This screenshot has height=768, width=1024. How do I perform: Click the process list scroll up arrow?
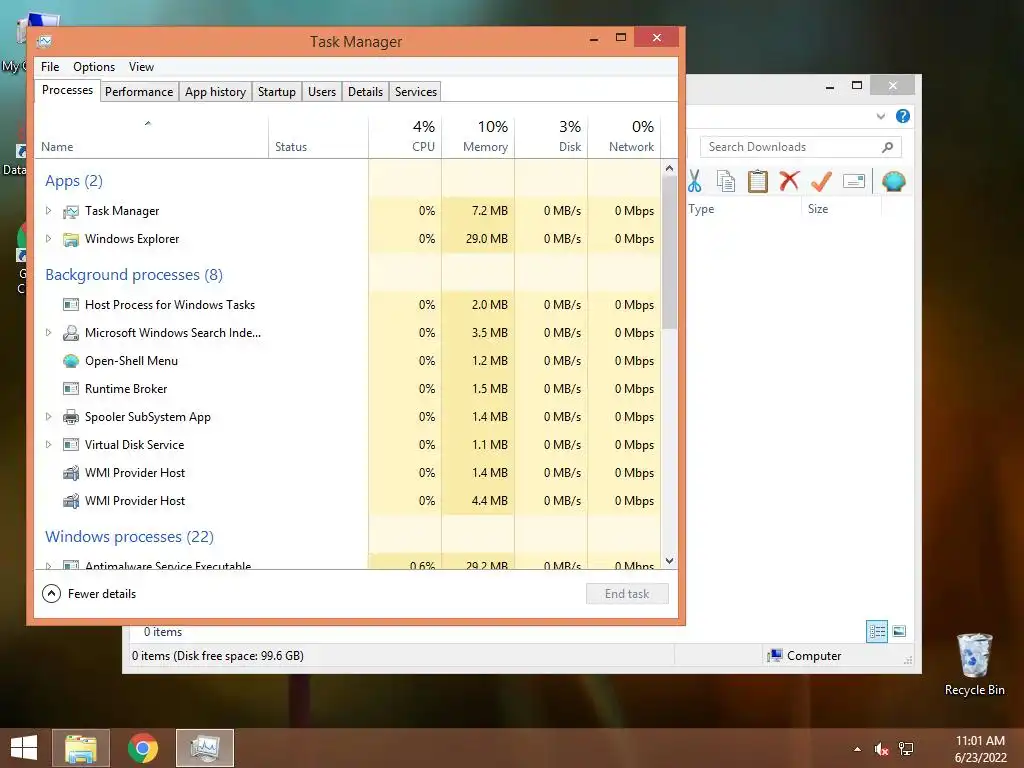pos(669,168)
